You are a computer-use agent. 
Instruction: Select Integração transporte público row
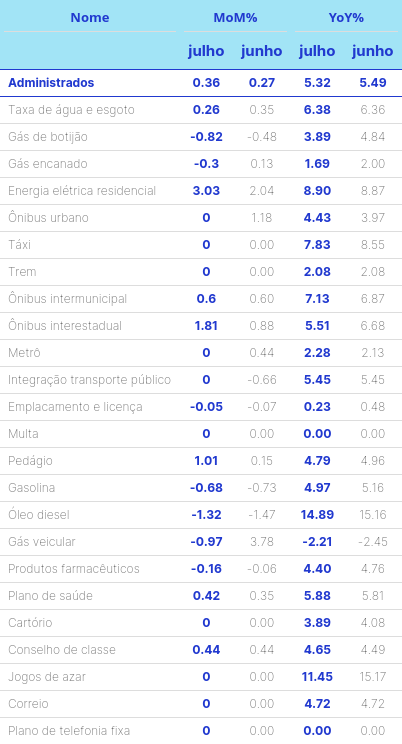pos(201,380)
